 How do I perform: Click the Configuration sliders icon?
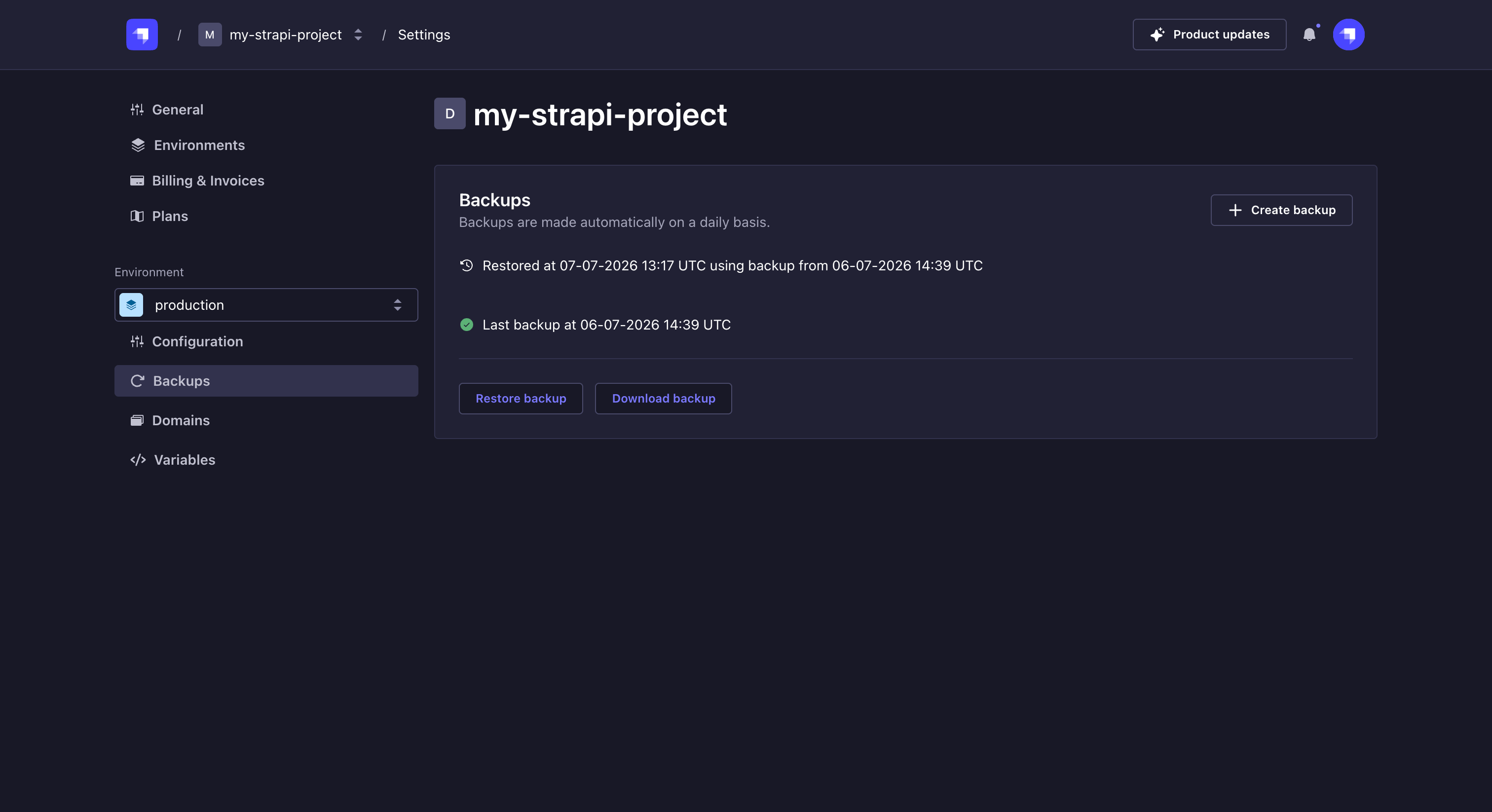point(137,342)
